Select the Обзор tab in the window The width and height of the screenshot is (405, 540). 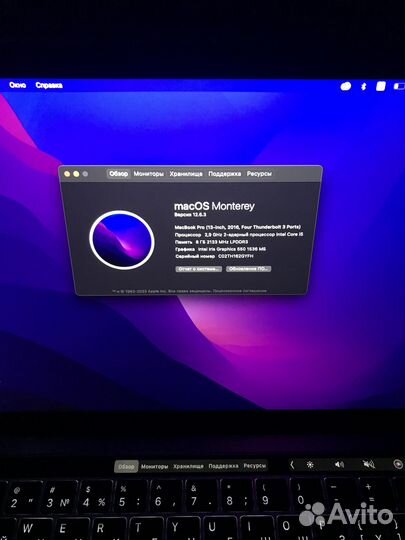118,174
